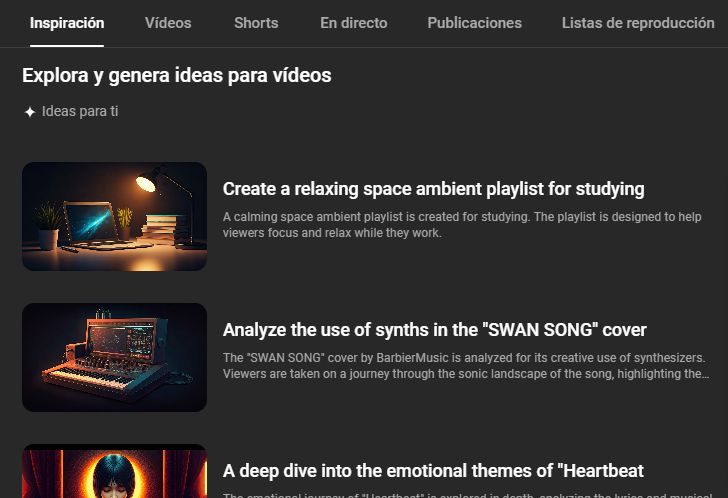Click heading "Explora y genera ideas para vídeos"
The image size is (728, 498).
[x=177, y=76]
